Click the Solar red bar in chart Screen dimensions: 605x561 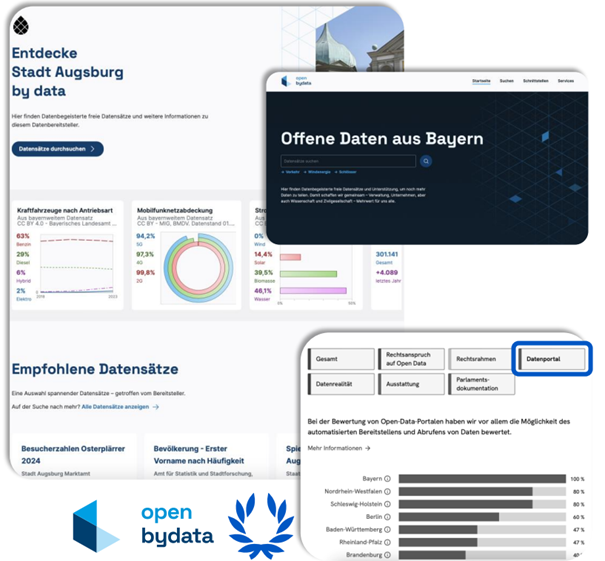(x=291, y=257)
